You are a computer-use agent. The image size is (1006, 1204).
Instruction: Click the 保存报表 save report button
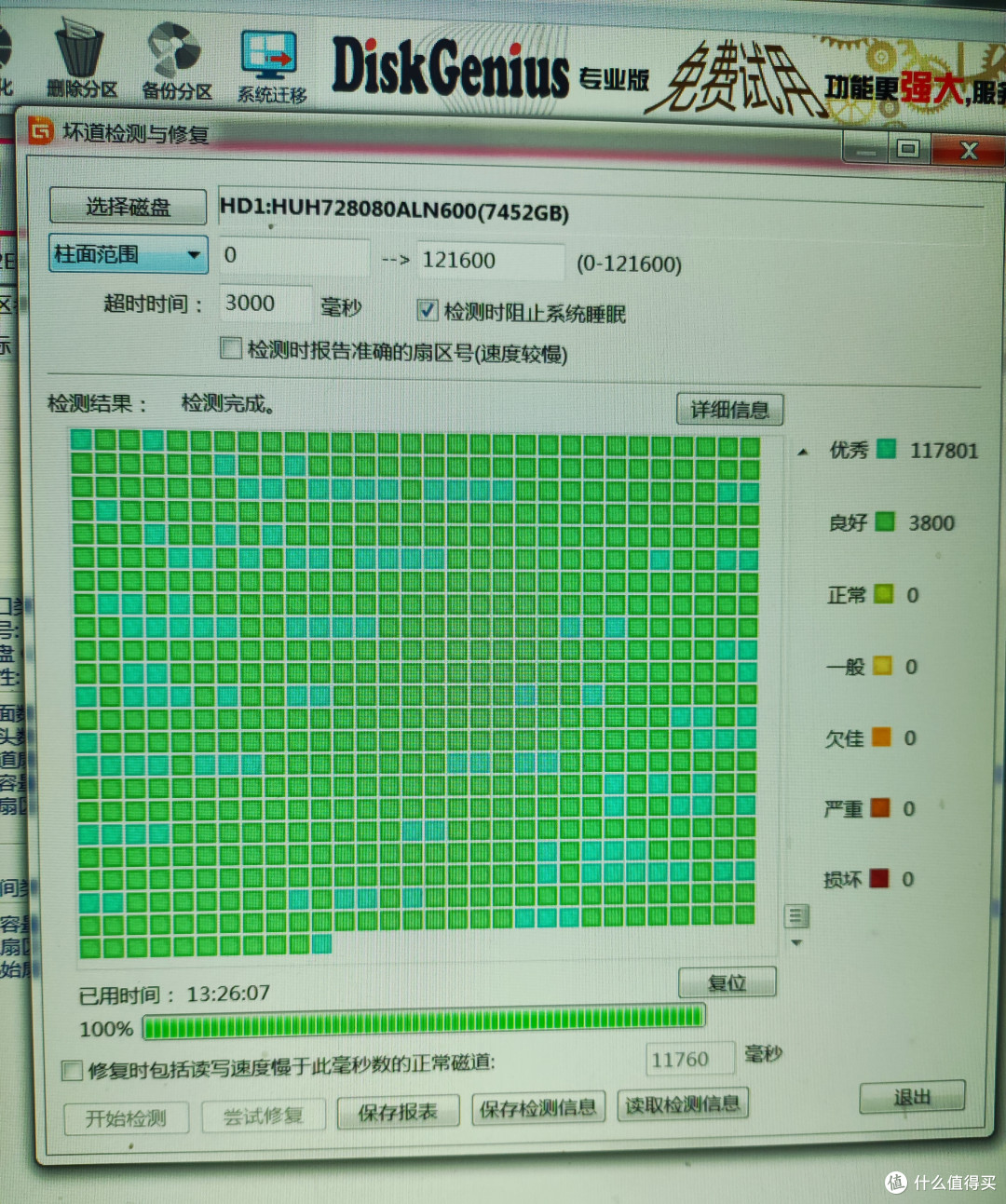[398, 1112]
